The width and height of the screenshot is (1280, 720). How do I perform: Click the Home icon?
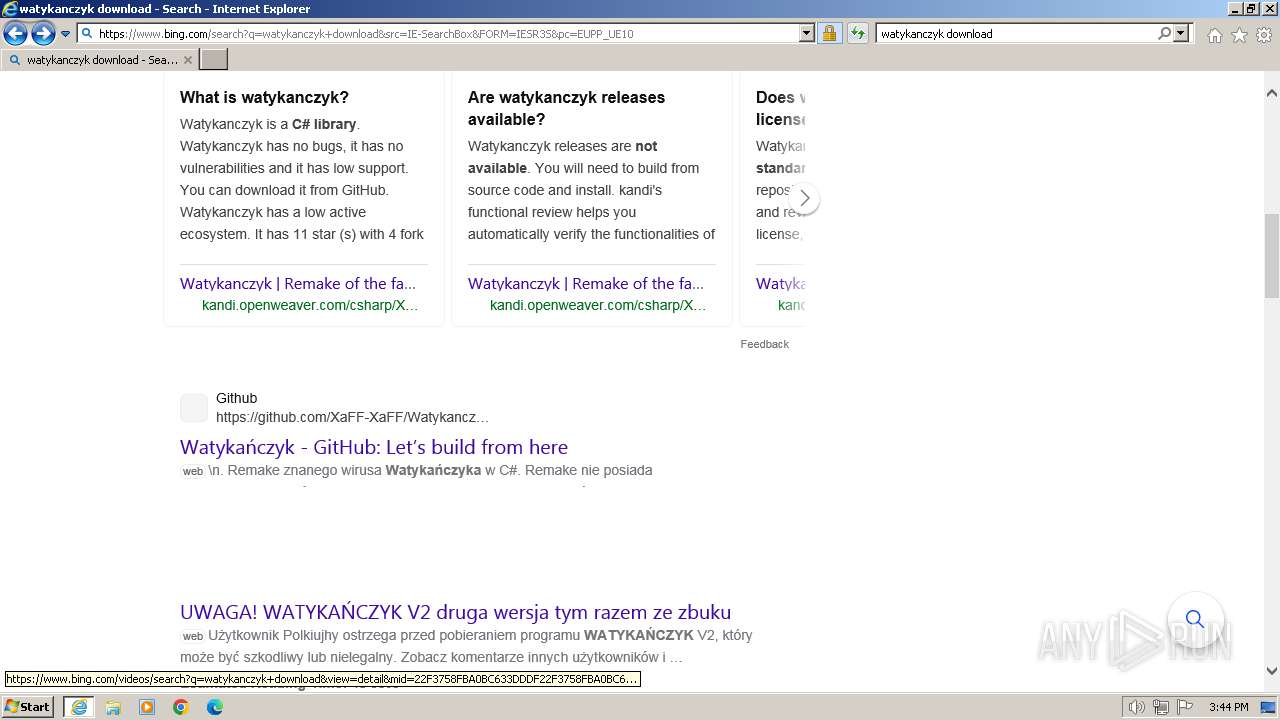pyautogui.click(x=1214, y=35)
